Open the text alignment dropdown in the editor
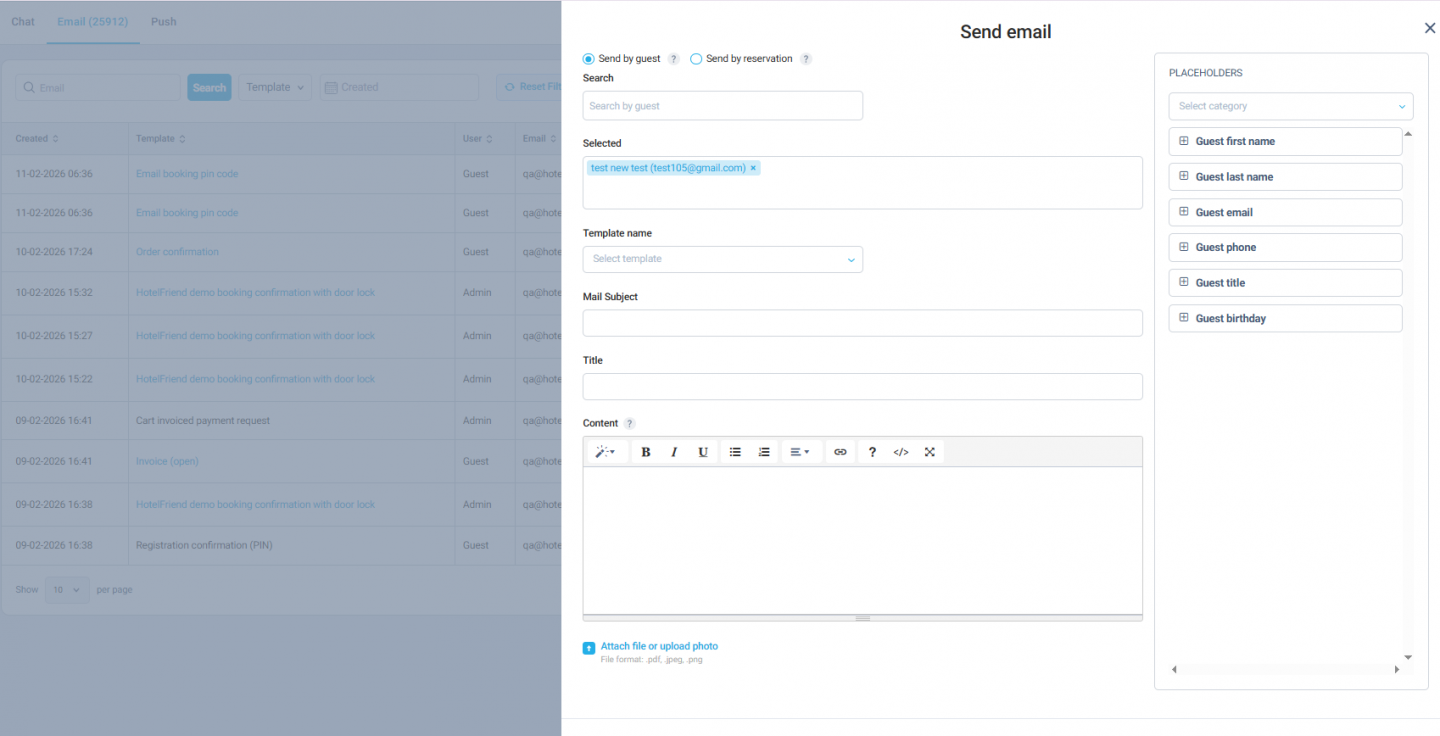Image resolution: width=1440 pixels, height=736 pixels. [x=800, y=451]
